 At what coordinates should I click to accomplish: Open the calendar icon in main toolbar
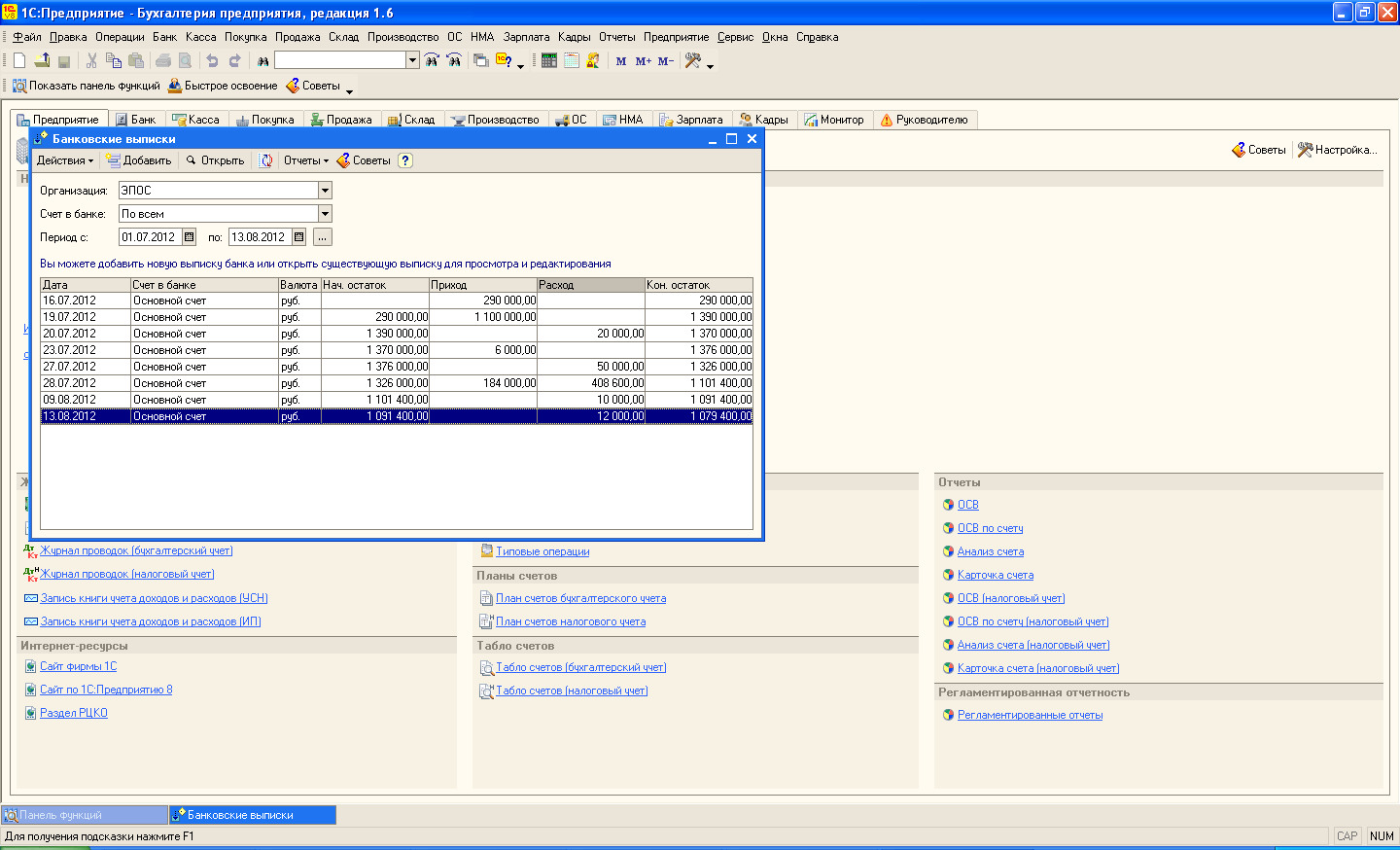click(572, 60)
